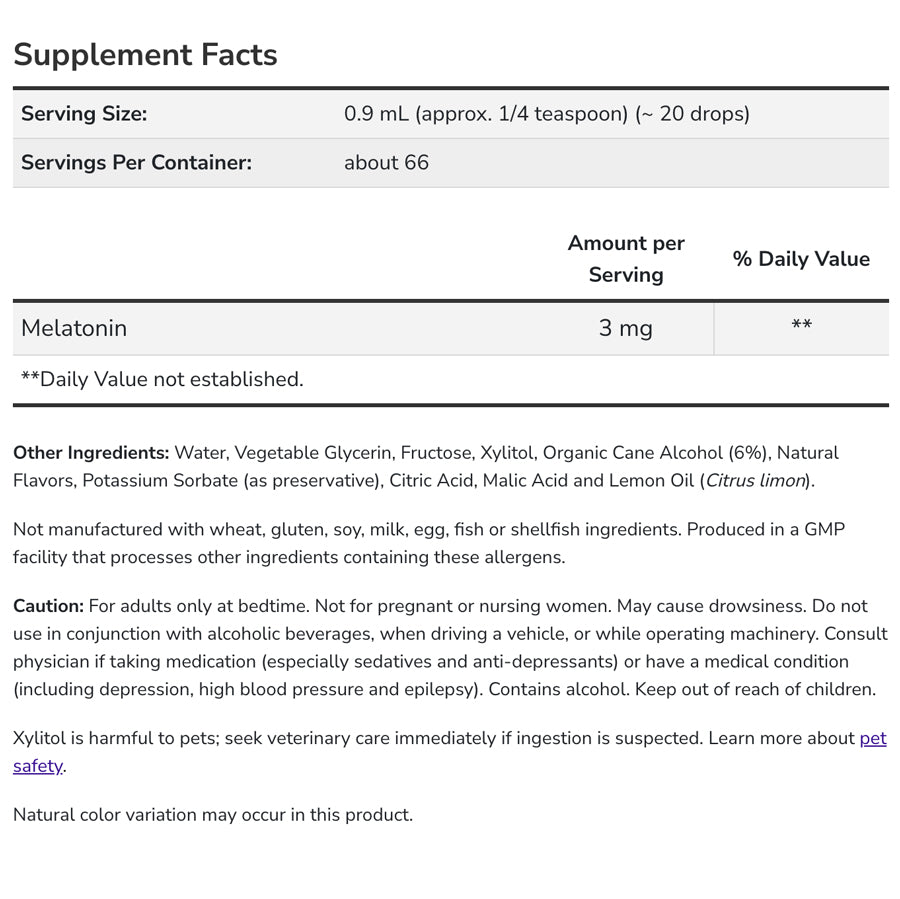Select the Melatonin row name
The width and height of the screenshot is (900, 899).
coord(74,328)
